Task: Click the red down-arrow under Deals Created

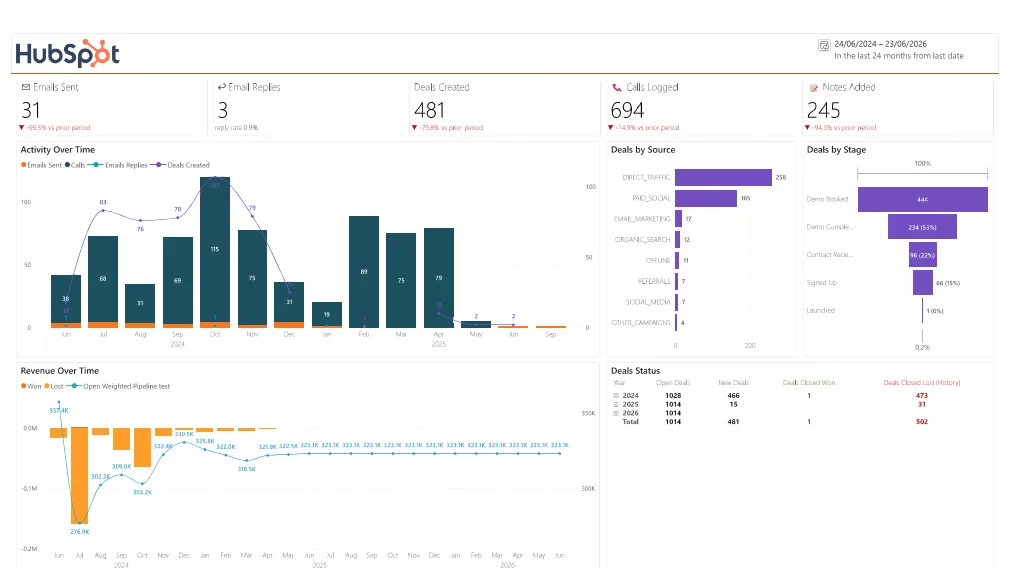Action: [414, 128]
